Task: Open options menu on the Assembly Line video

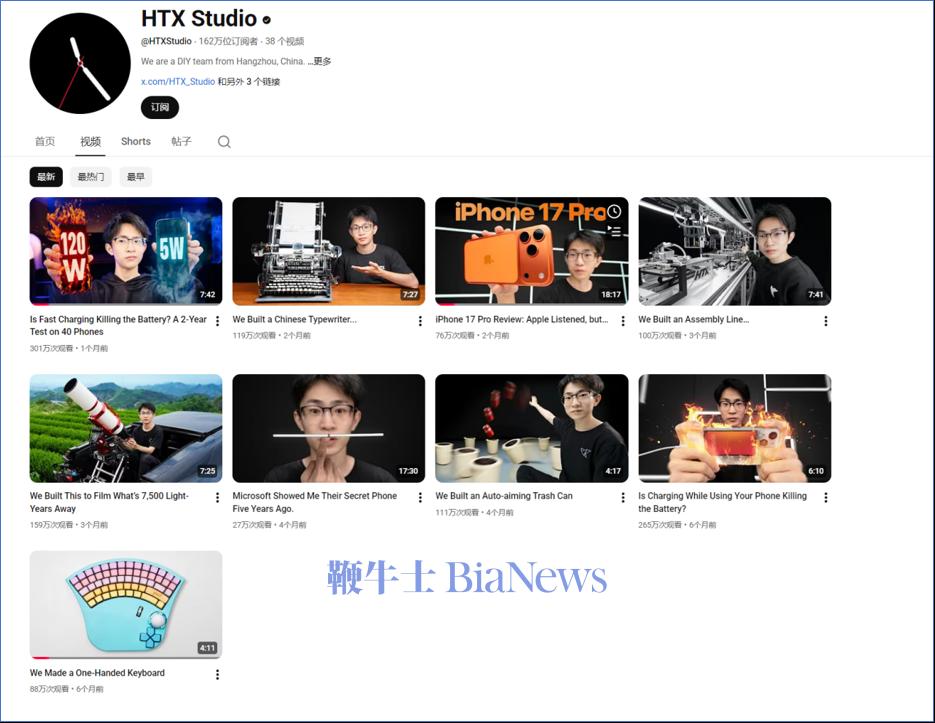Action: pos(824,321)
